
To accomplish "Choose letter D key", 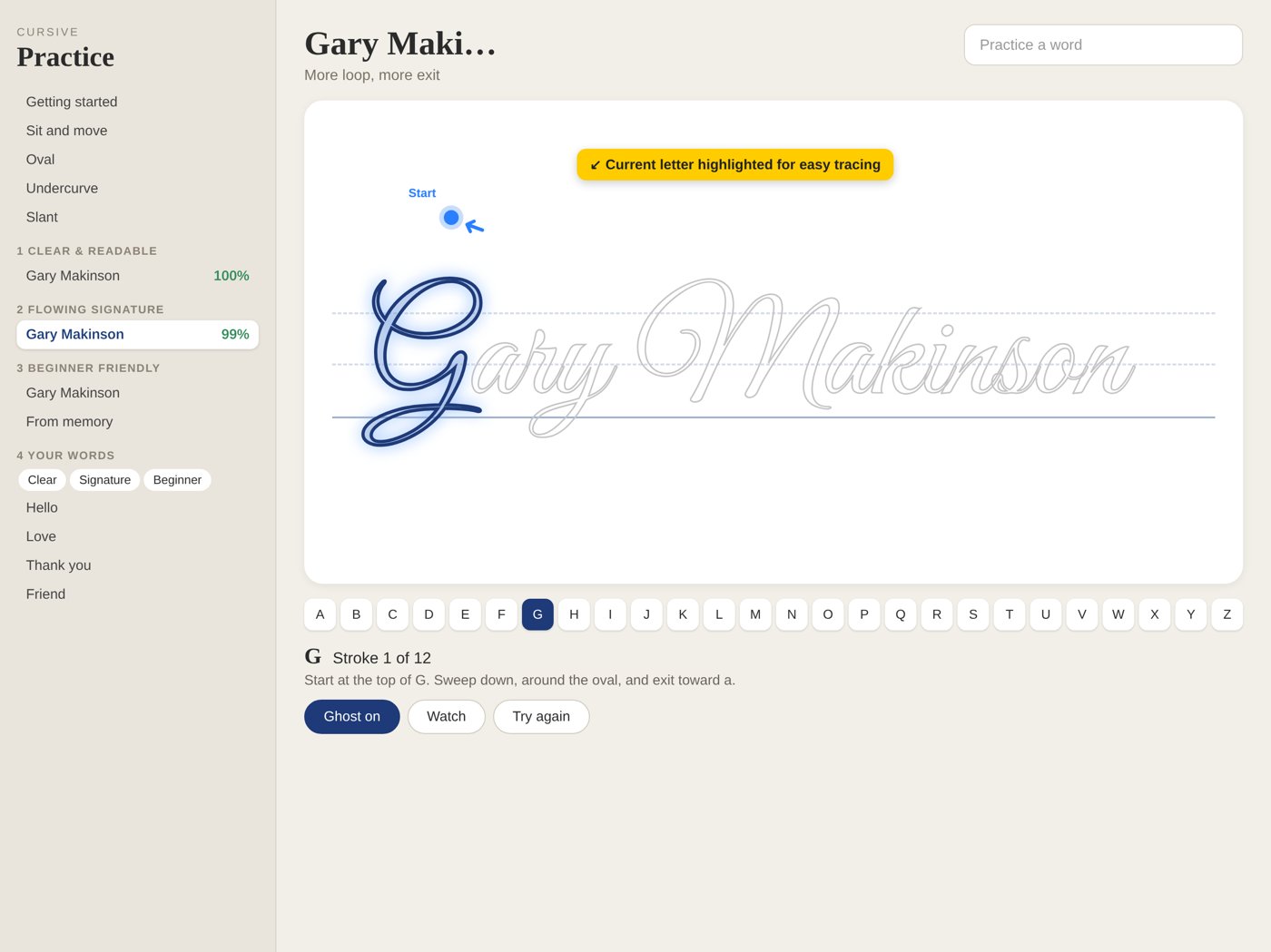I will tap(429, 614).
